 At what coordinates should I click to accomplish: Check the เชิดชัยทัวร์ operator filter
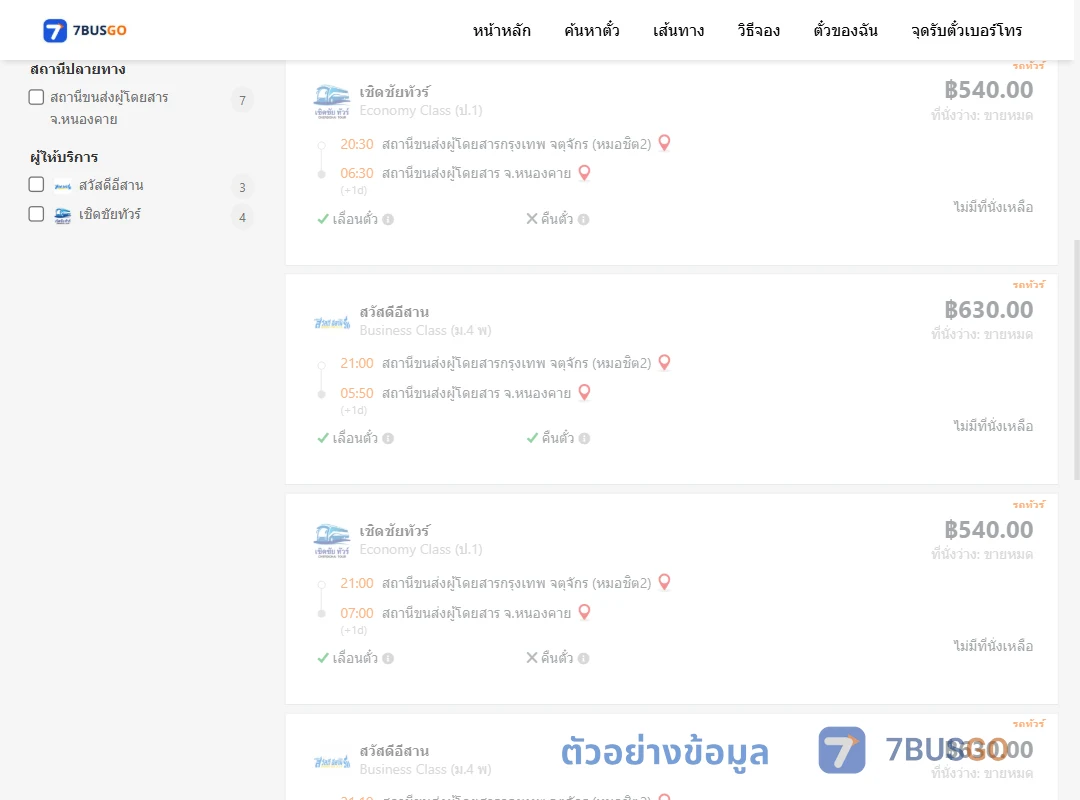coord(37,214)
